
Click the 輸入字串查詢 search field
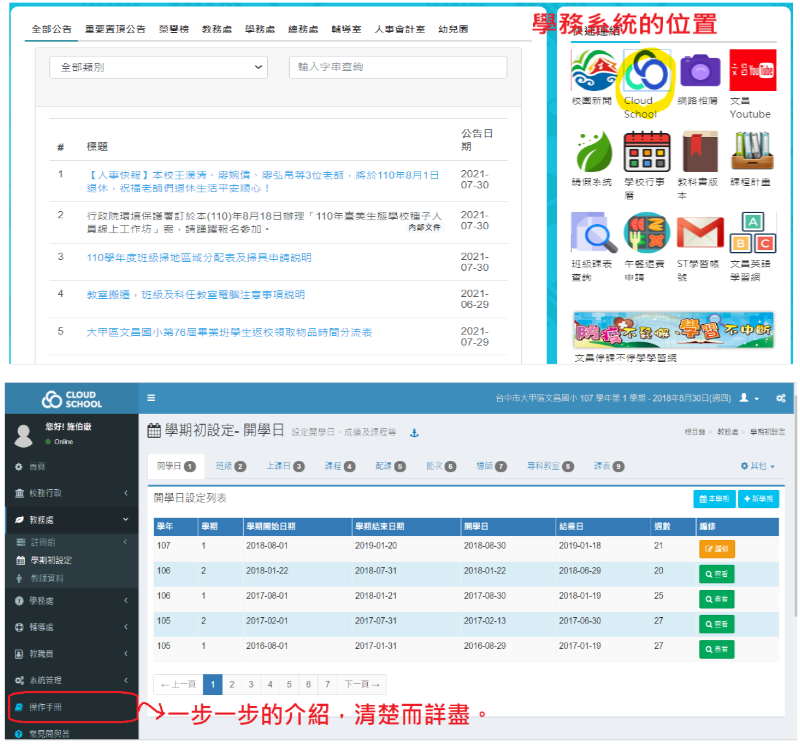397,67
